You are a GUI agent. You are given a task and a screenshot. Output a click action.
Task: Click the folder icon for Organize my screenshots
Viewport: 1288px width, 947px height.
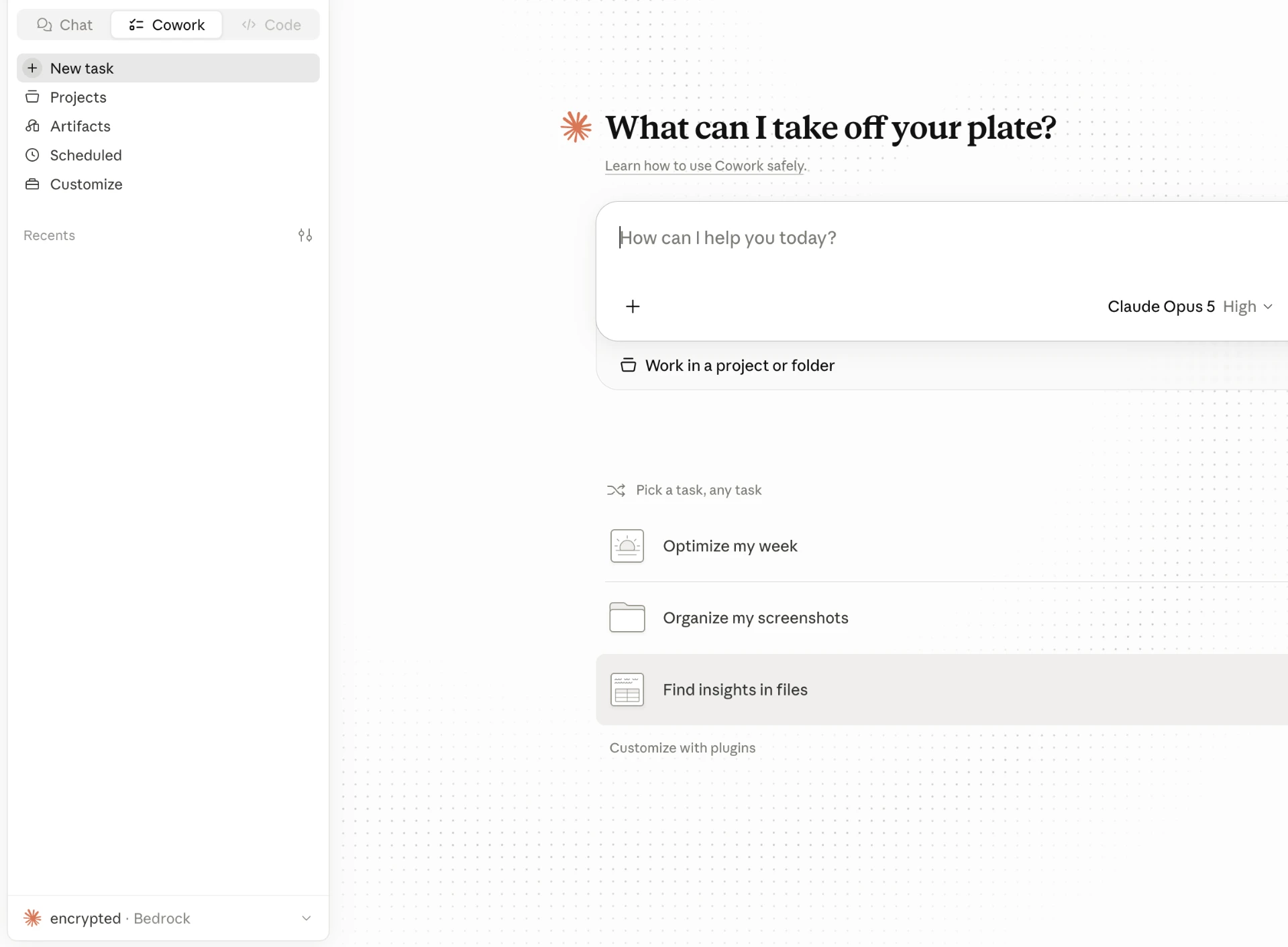tap(627, 618)
